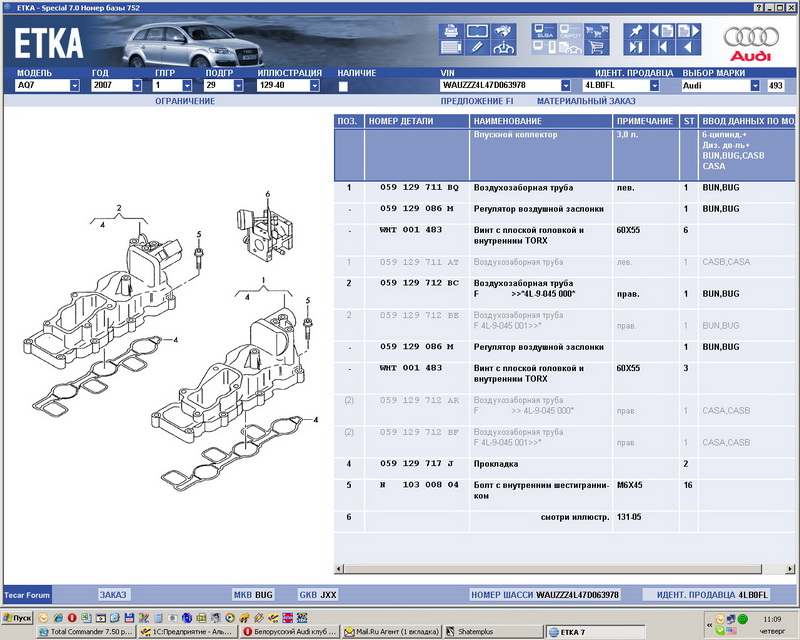Open the ELSA link icon
This screenshot has height=640, width=800.
click(x=544, y=31)
